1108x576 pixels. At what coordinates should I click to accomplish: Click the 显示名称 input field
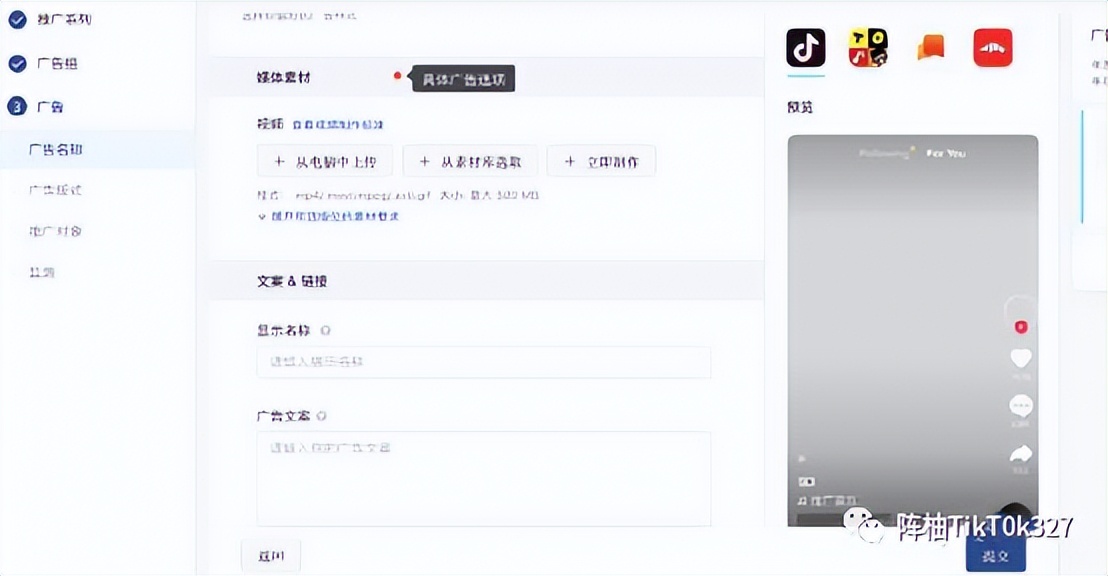click(483, 362)
